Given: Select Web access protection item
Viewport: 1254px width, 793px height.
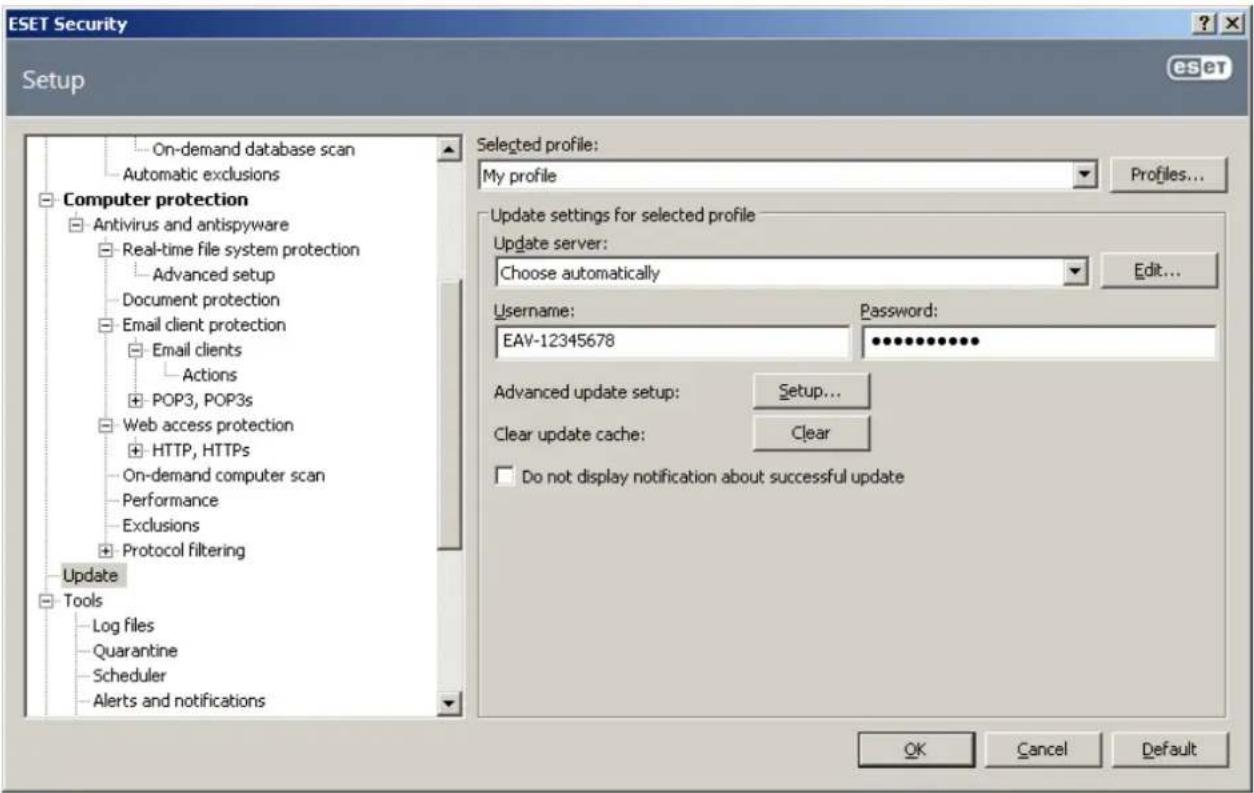Looking at the screenshot, I should [x=208, y=425].
